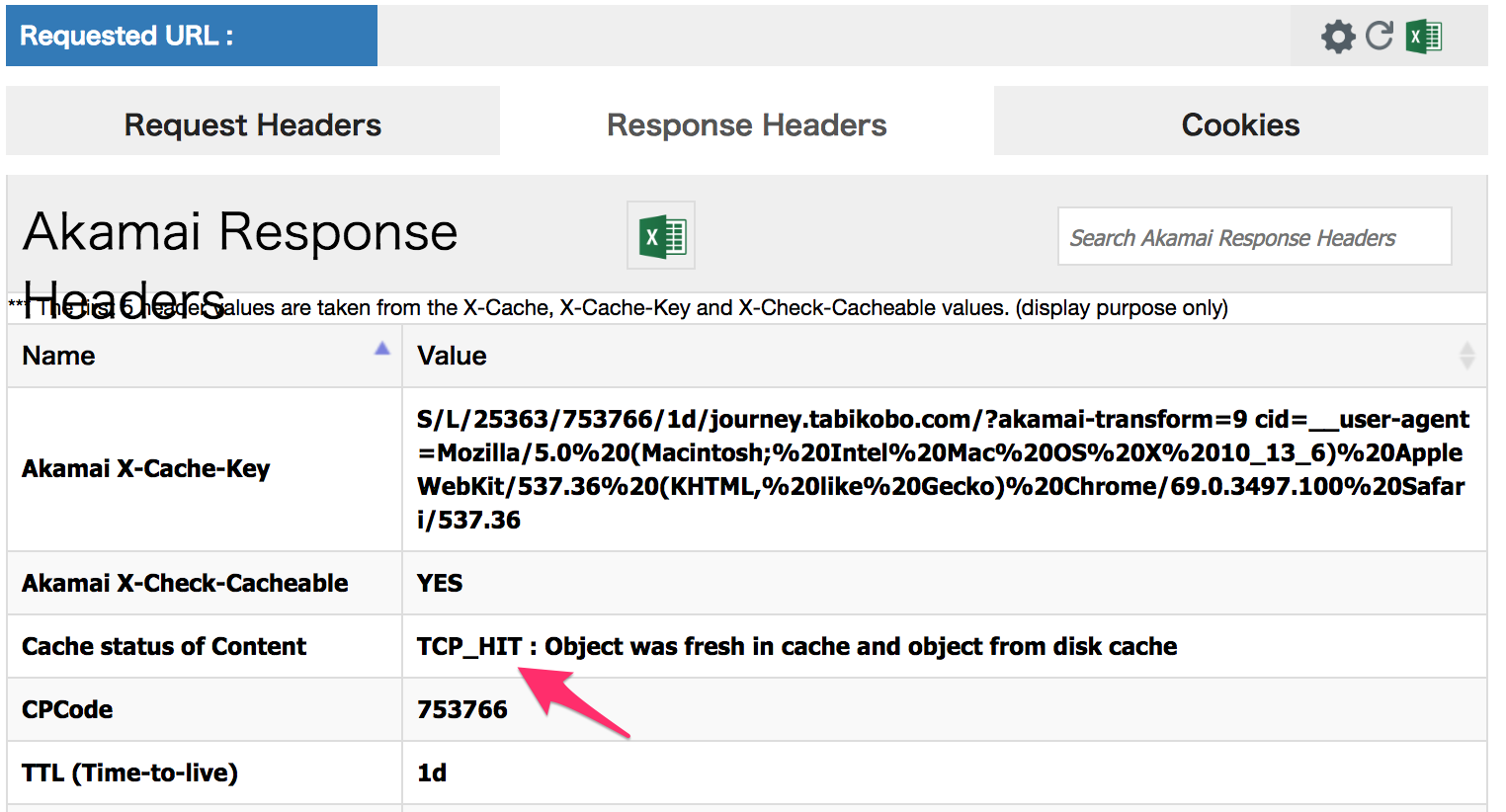Select the Akamai X-Check-Cacheable row

[747, 583]
